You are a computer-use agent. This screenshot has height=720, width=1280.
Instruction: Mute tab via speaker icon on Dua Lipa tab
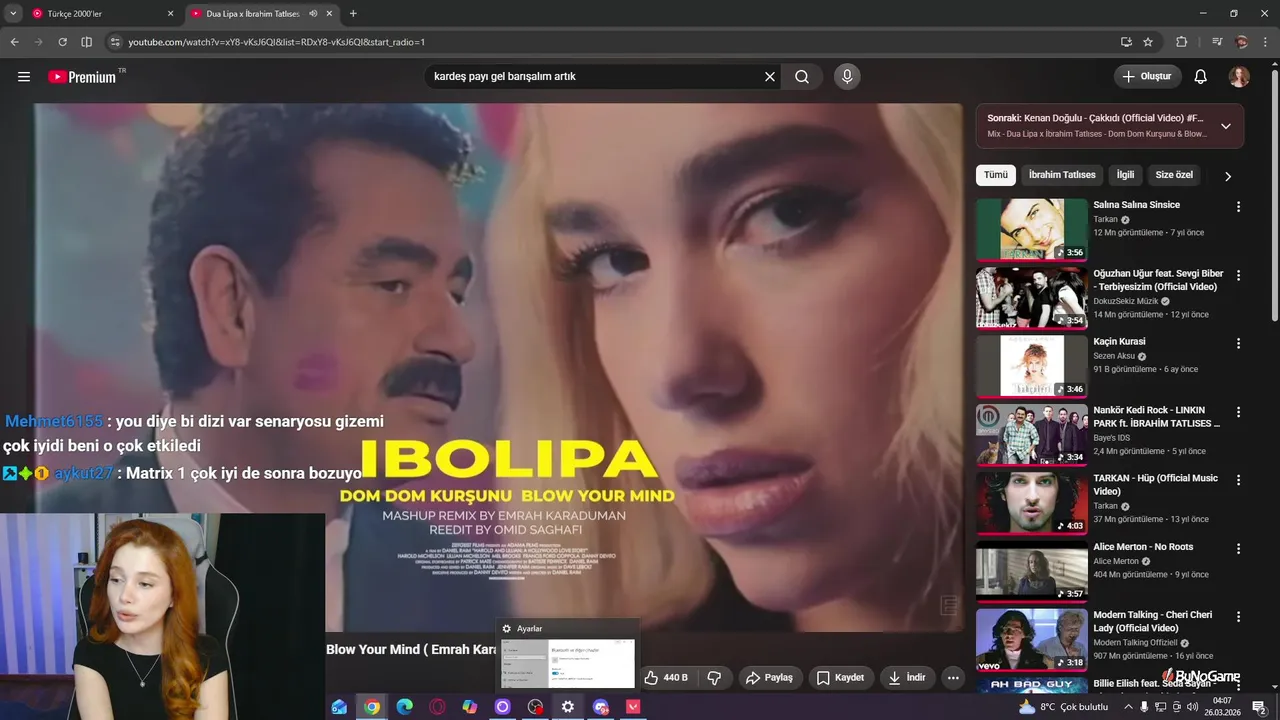[313, 14]
